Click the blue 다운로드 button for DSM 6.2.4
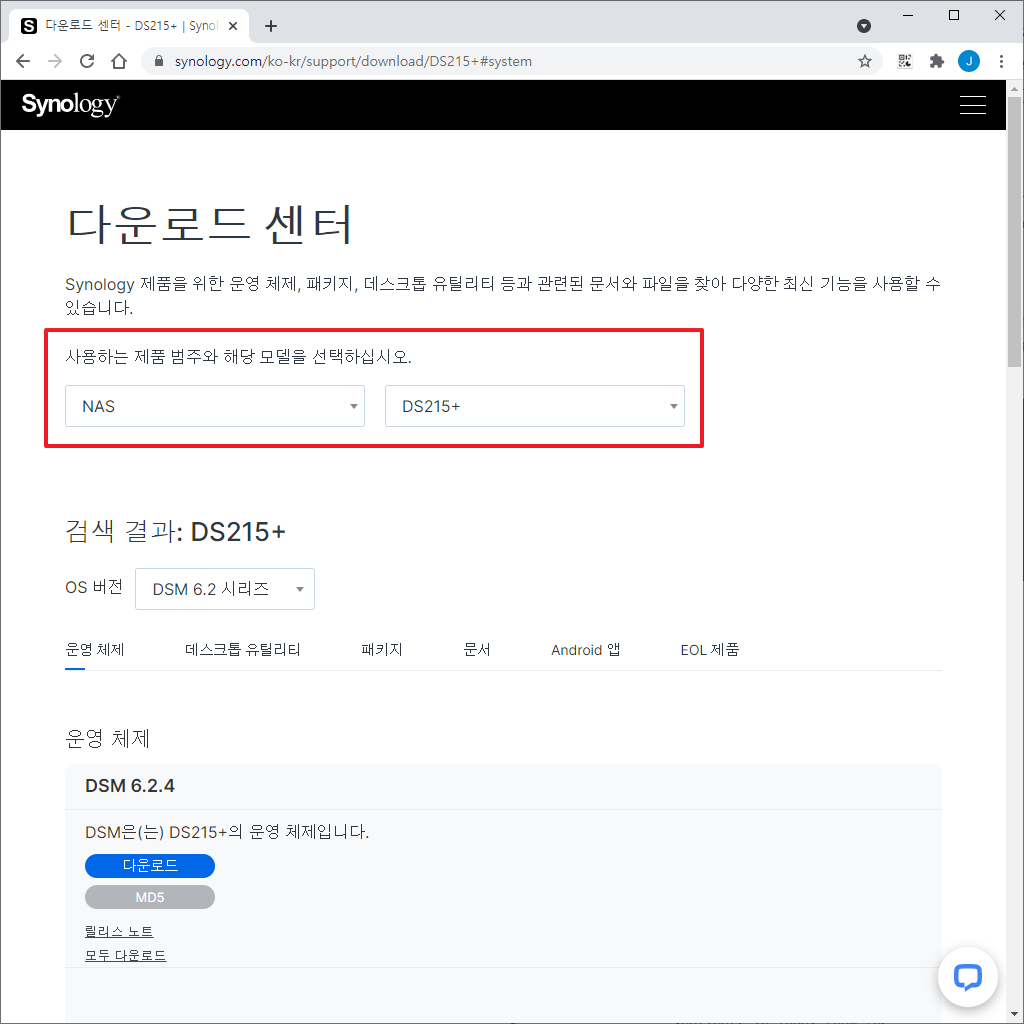Image resolution: width=1024 pixels, height=1024 pixels. (150, 865)
